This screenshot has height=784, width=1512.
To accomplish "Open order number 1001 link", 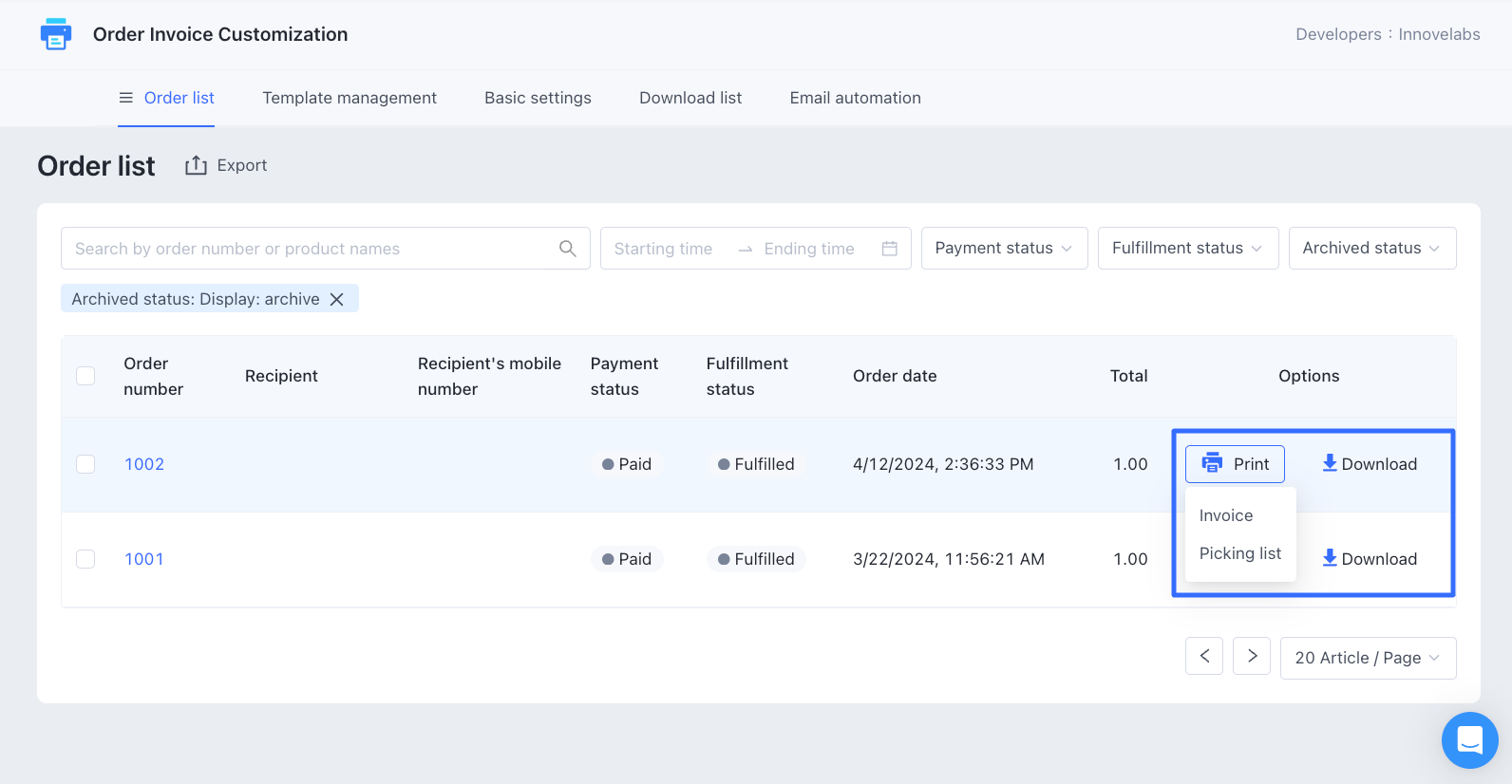I will pos(144,559).
